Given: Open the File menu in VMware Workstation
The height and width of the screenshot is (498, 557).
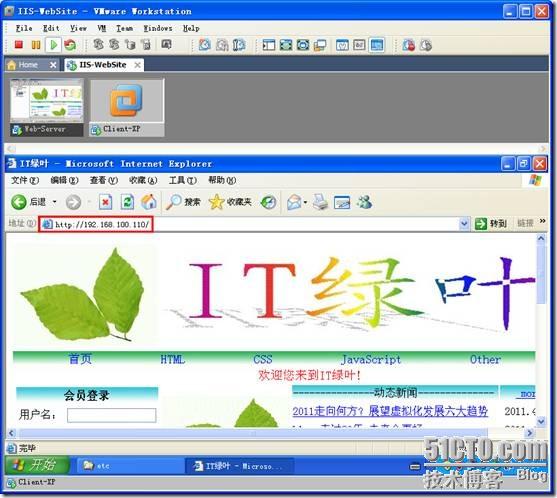Looking at the screenshot, I should [x=24, y=28].
